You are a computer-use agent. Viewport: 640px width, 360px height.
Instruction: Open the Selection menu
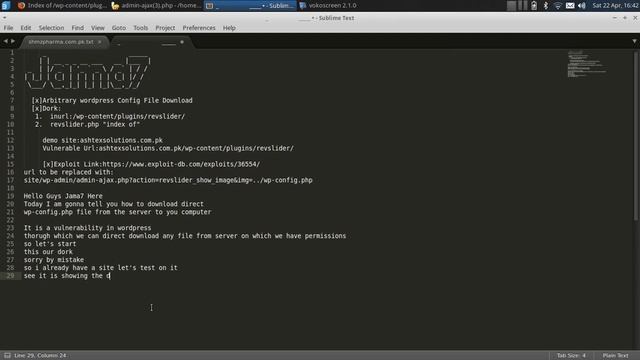(51, 28)
